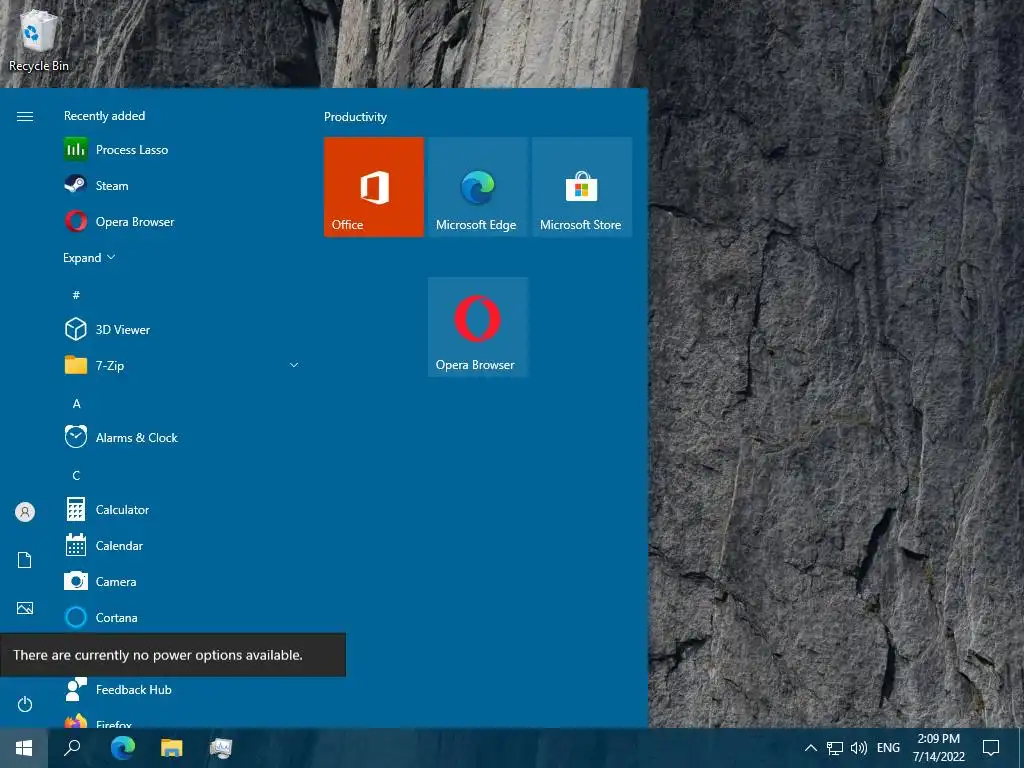Open the user account icon
The width and height of the screenshot is (1024, 768).
[25, 512]
